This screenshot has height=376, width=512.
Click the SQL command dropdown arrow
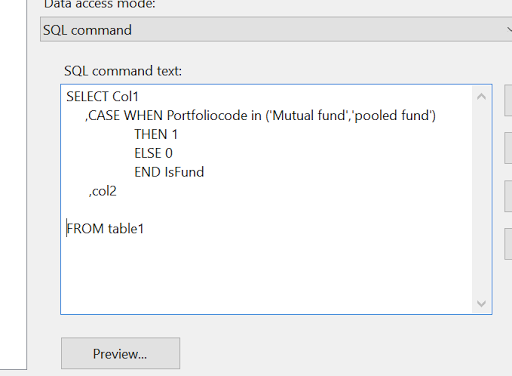point(509,29)
